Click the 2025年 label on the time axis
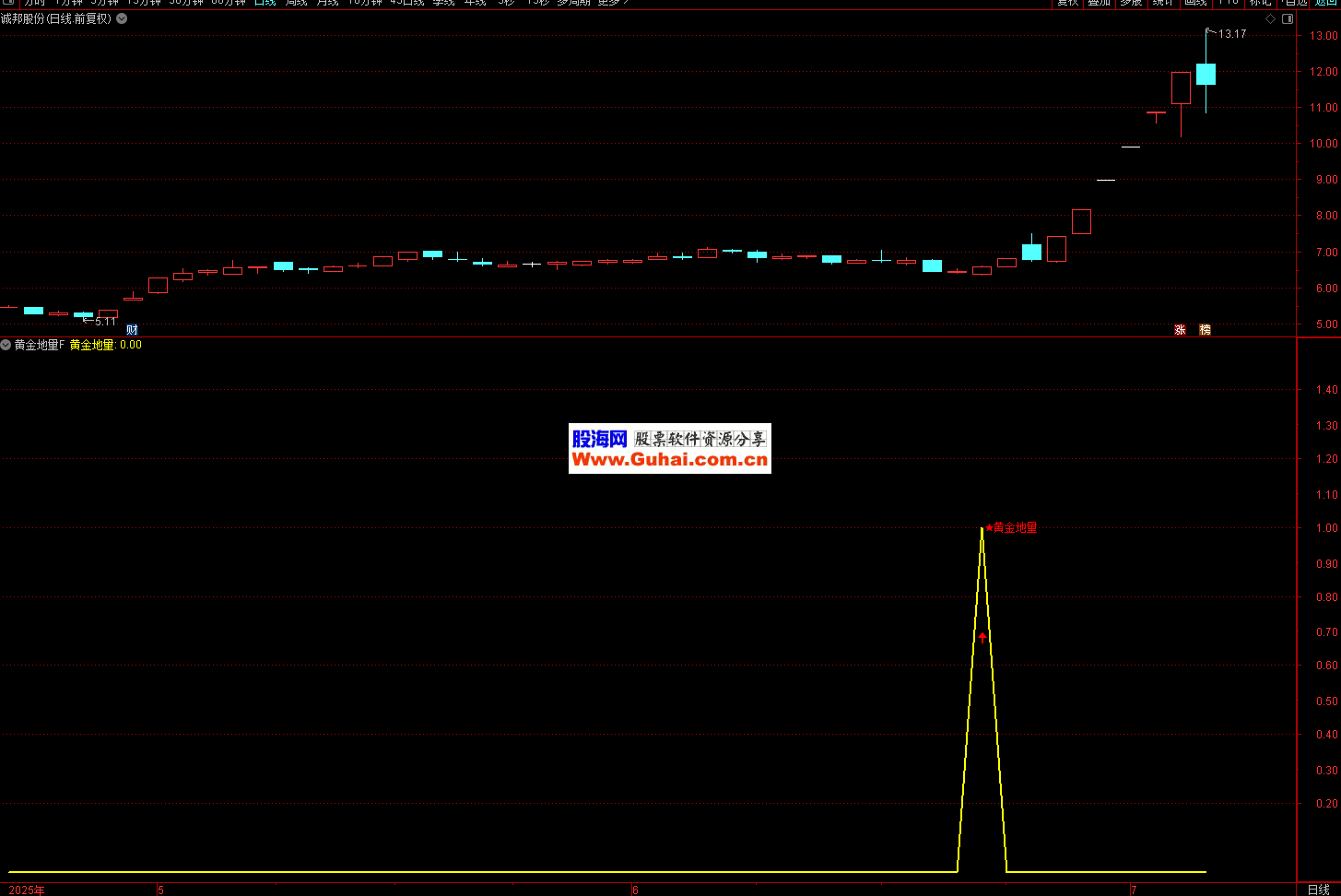The image size is (1341, 896). tap(27, 890)
